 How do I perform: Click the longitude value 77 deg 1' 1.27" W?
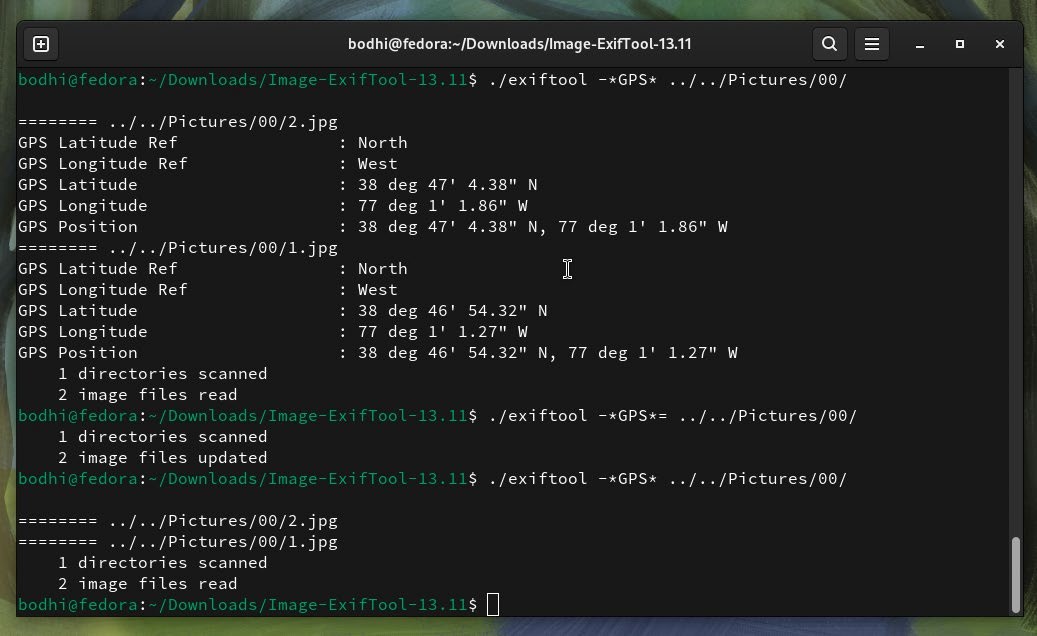click(x=443, y=332)
